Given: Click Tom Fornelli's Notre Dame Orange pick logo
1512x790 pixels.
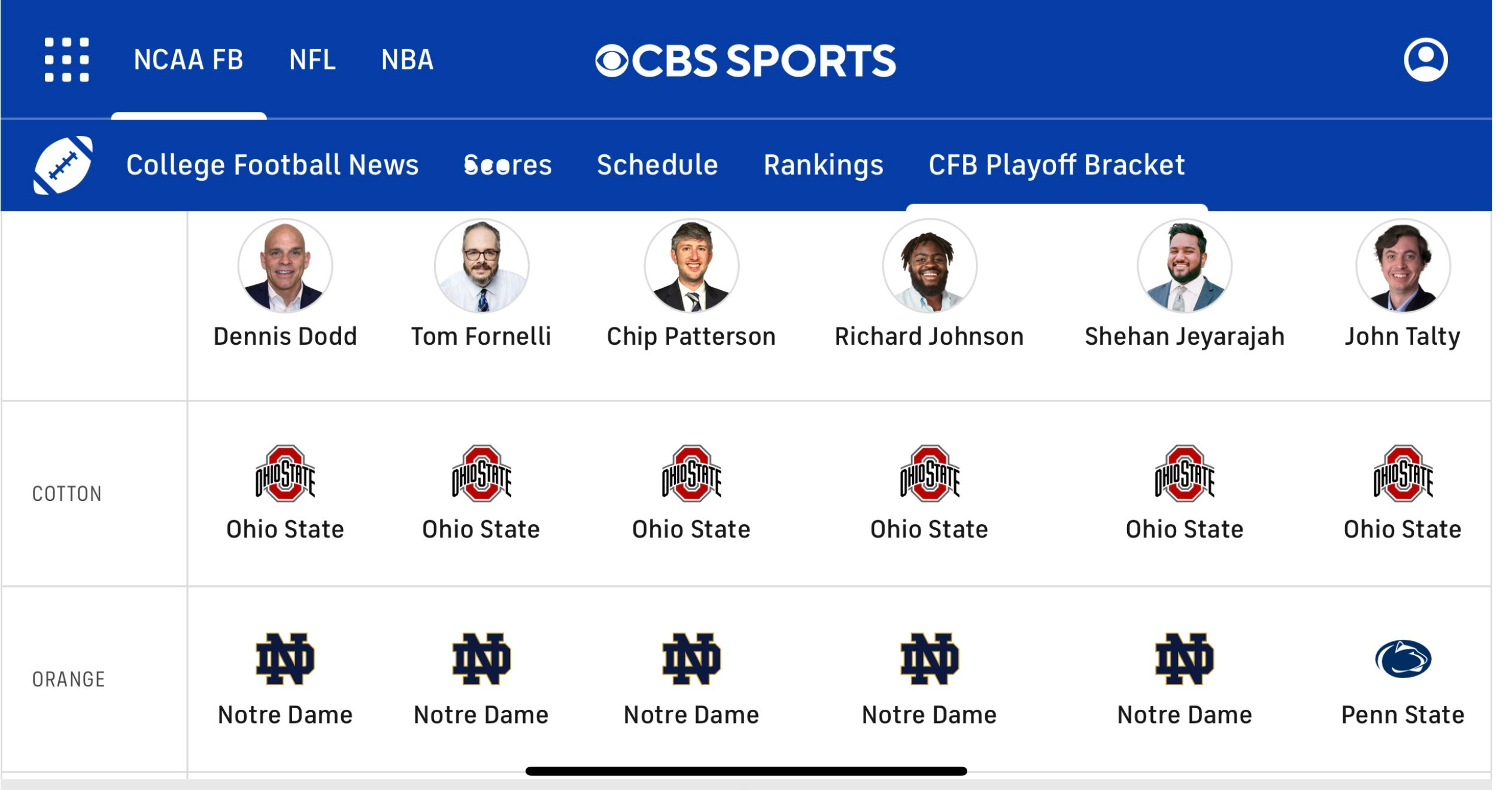Looking at the screenshot, I should coord(481,658).
